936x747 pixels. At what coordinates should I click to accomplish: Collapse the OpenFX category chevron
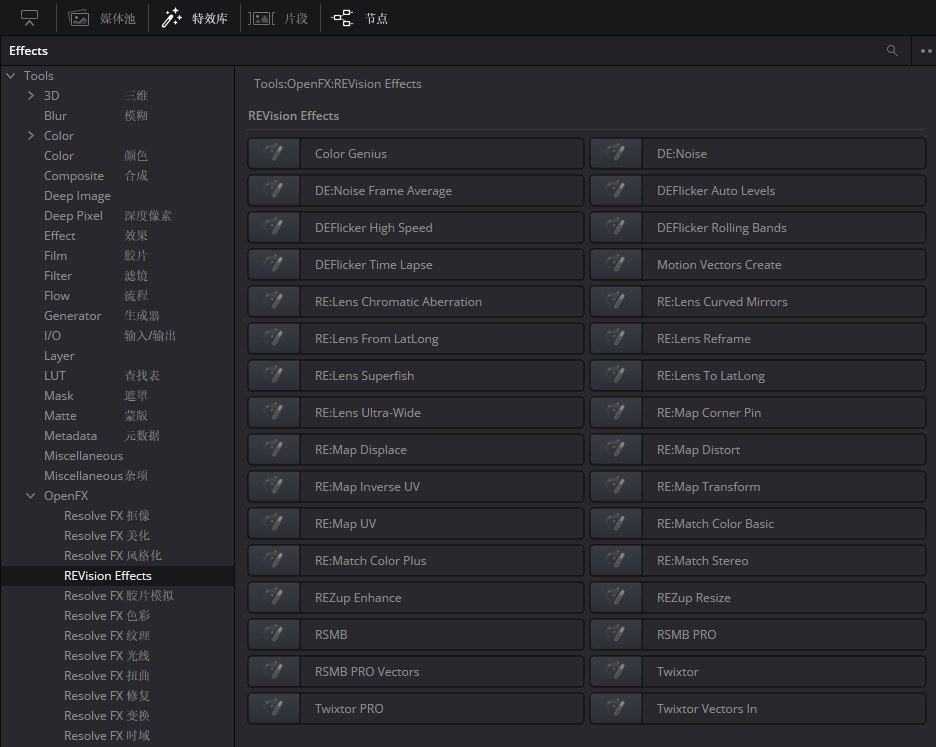coord(30,496)
